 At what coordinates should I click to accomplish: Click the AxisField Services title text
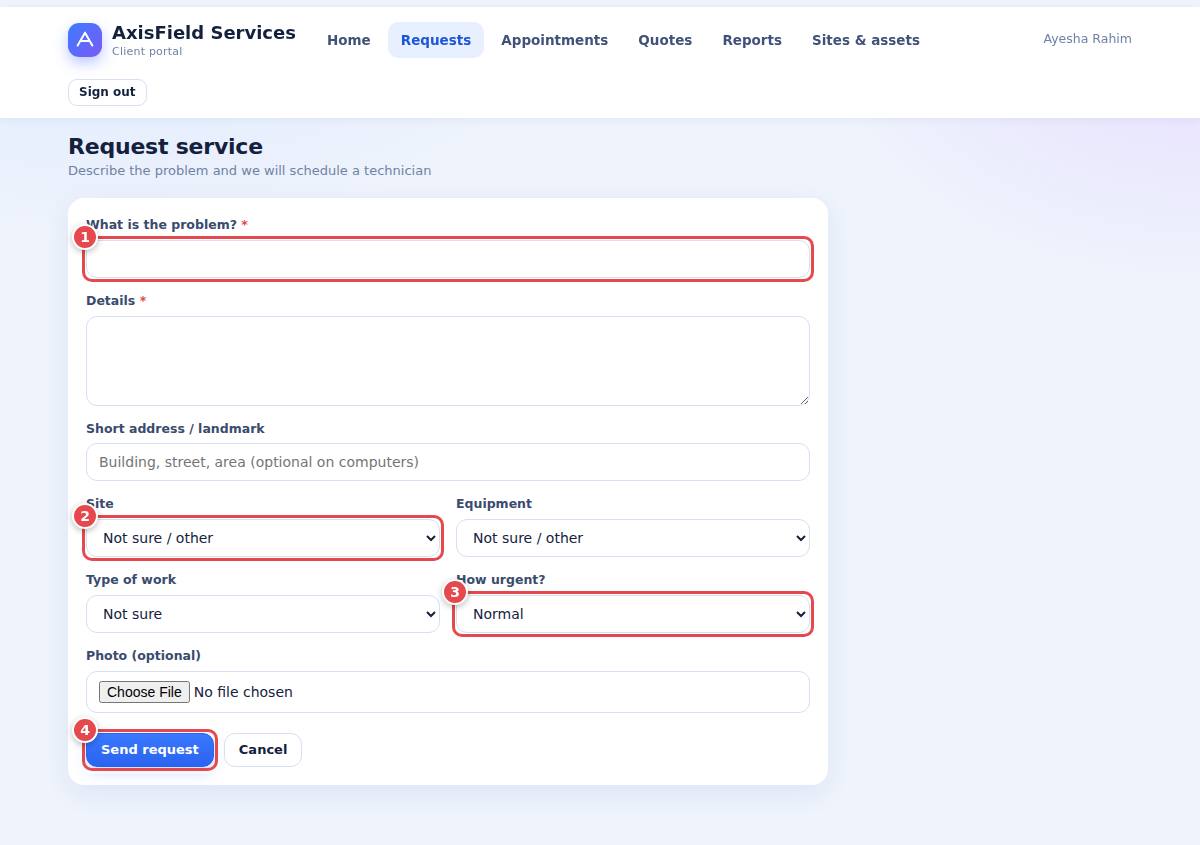point(204,33)
